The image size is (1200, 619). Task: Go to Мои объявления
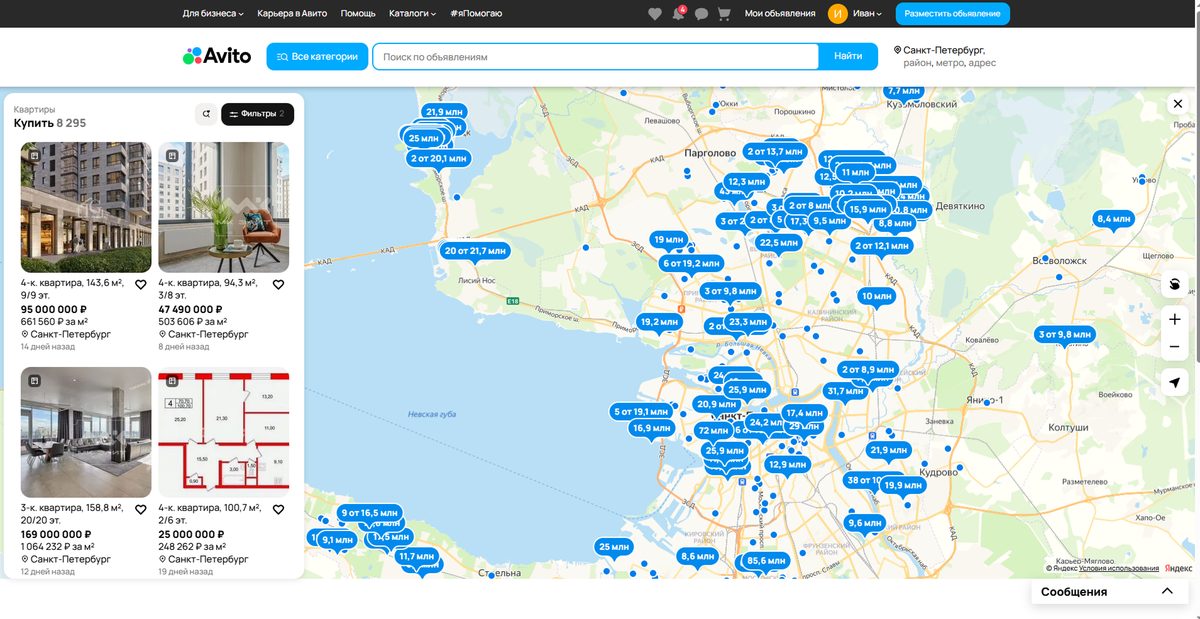tap(780, 14)
